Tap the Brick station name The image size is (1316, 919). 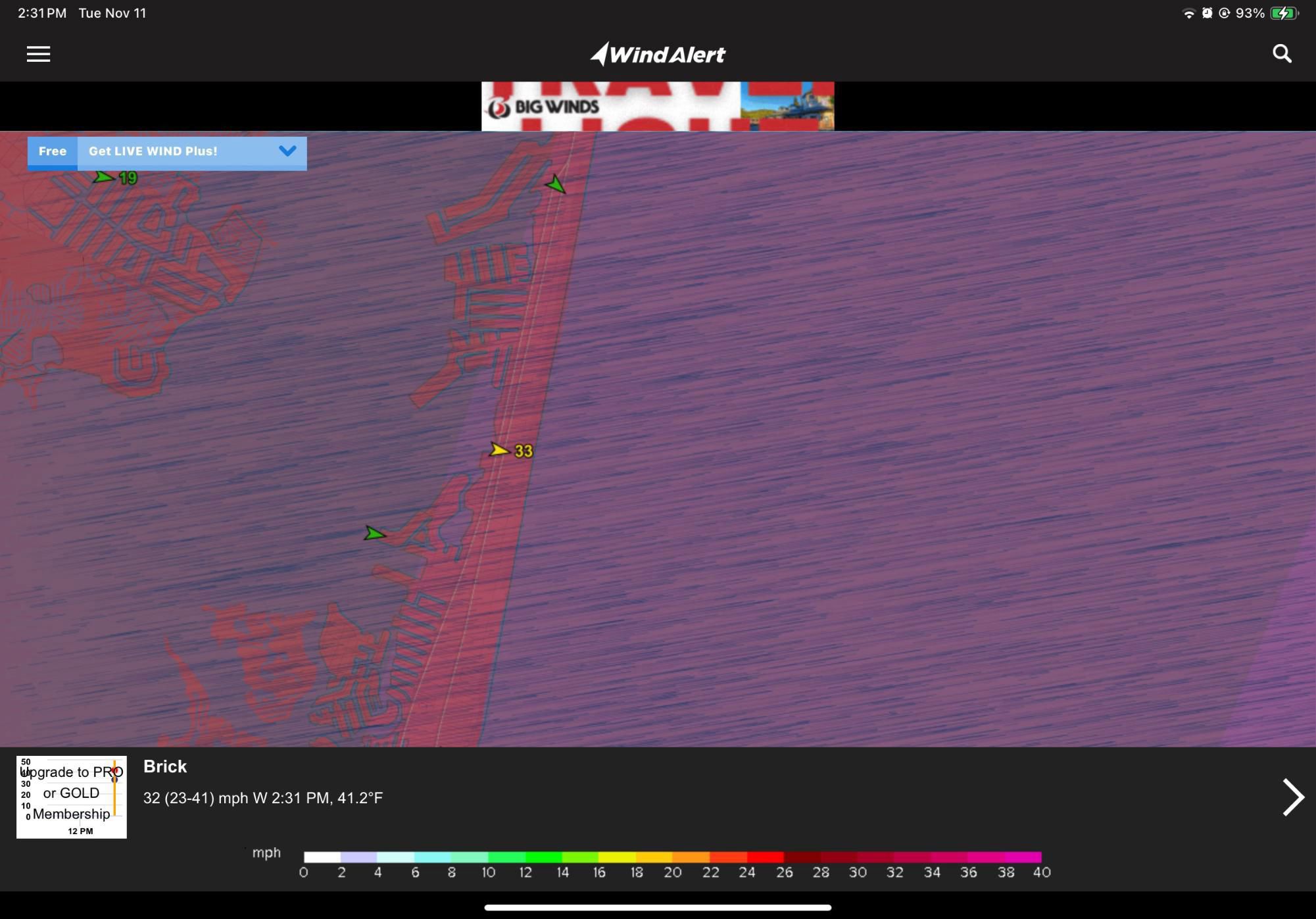click(165, 766)
